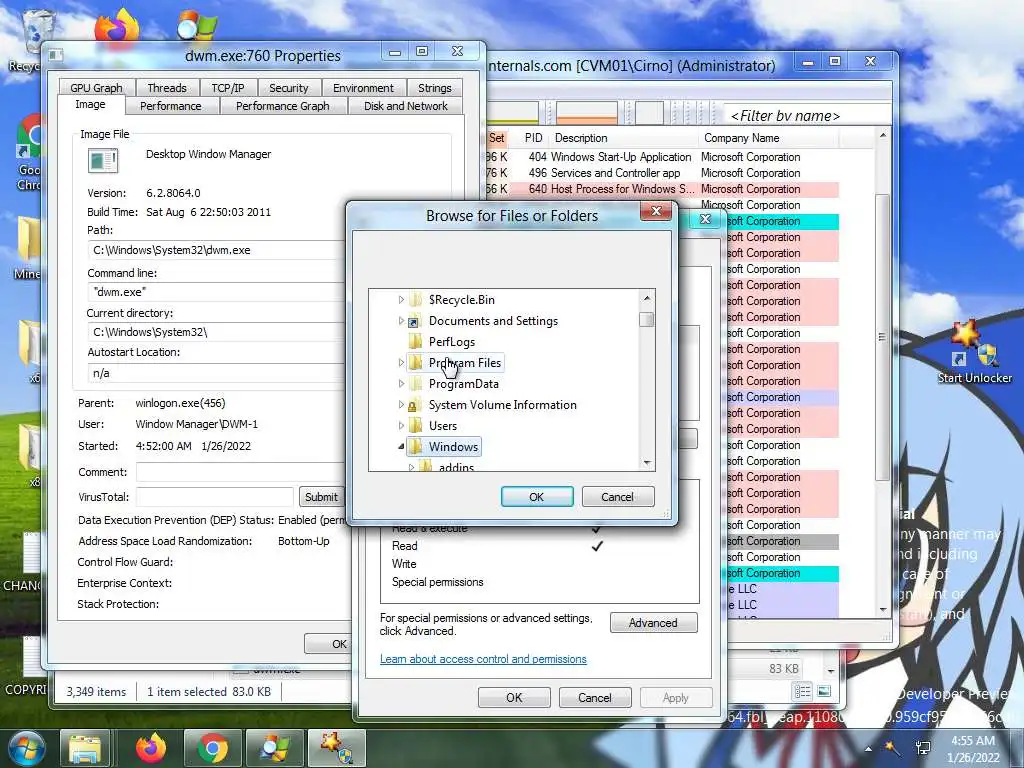Open the Process Explorer taskbar button

click(275, 748)
